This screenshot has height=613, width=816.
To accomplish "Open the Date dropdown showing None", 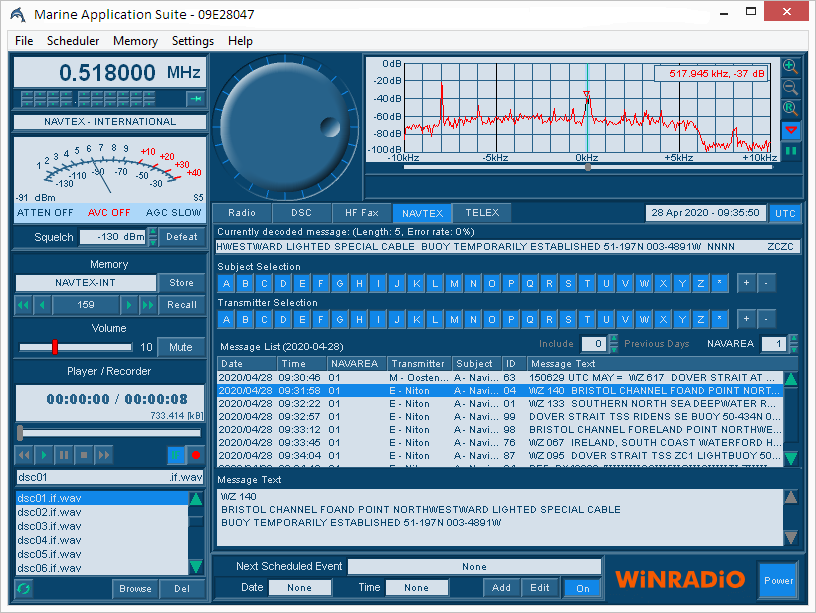I will (x=299, y=588).
